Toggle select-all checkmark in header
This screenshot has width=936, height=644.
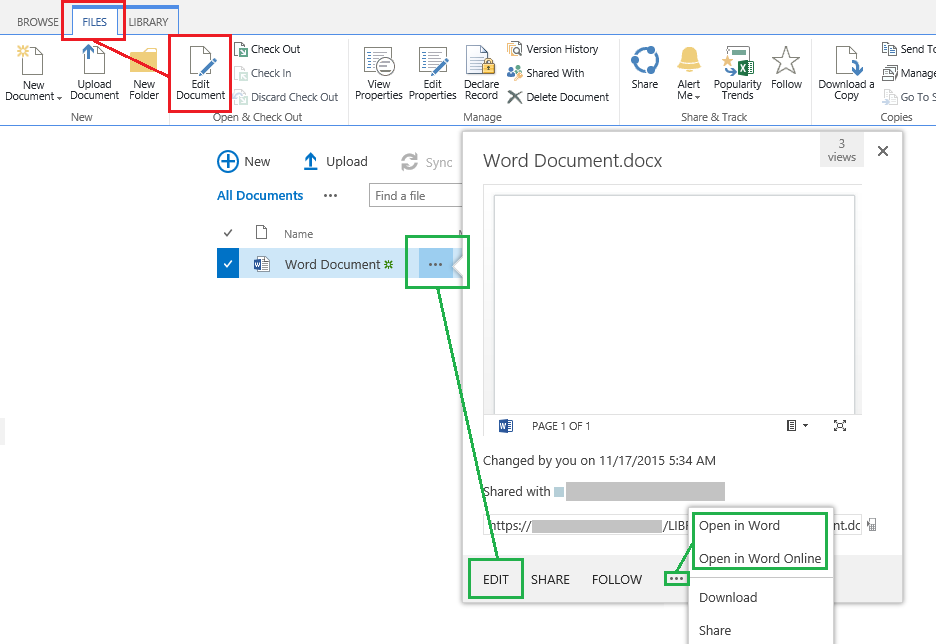click(227, 233)
